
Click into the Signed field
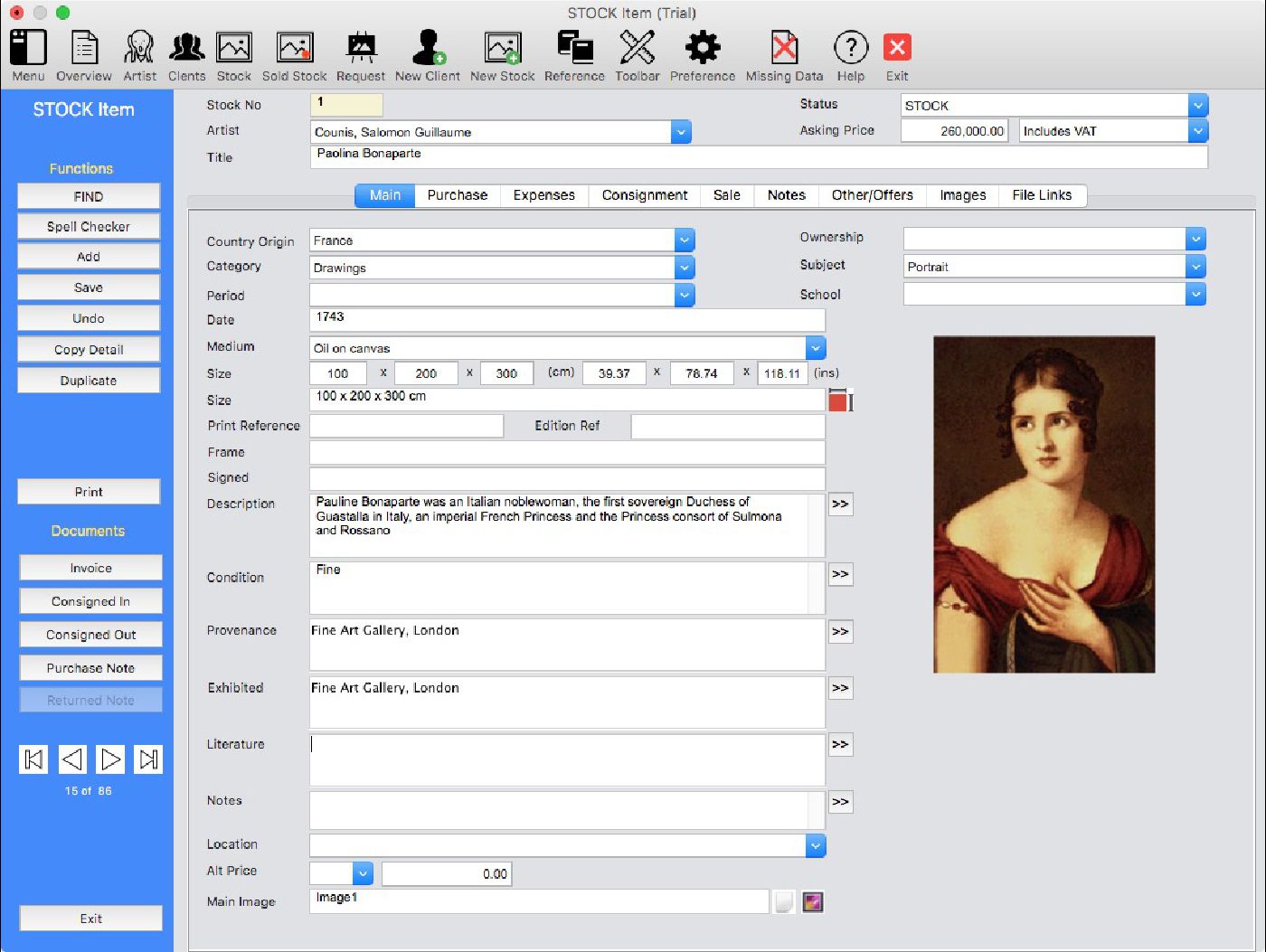tap(567, 478)
